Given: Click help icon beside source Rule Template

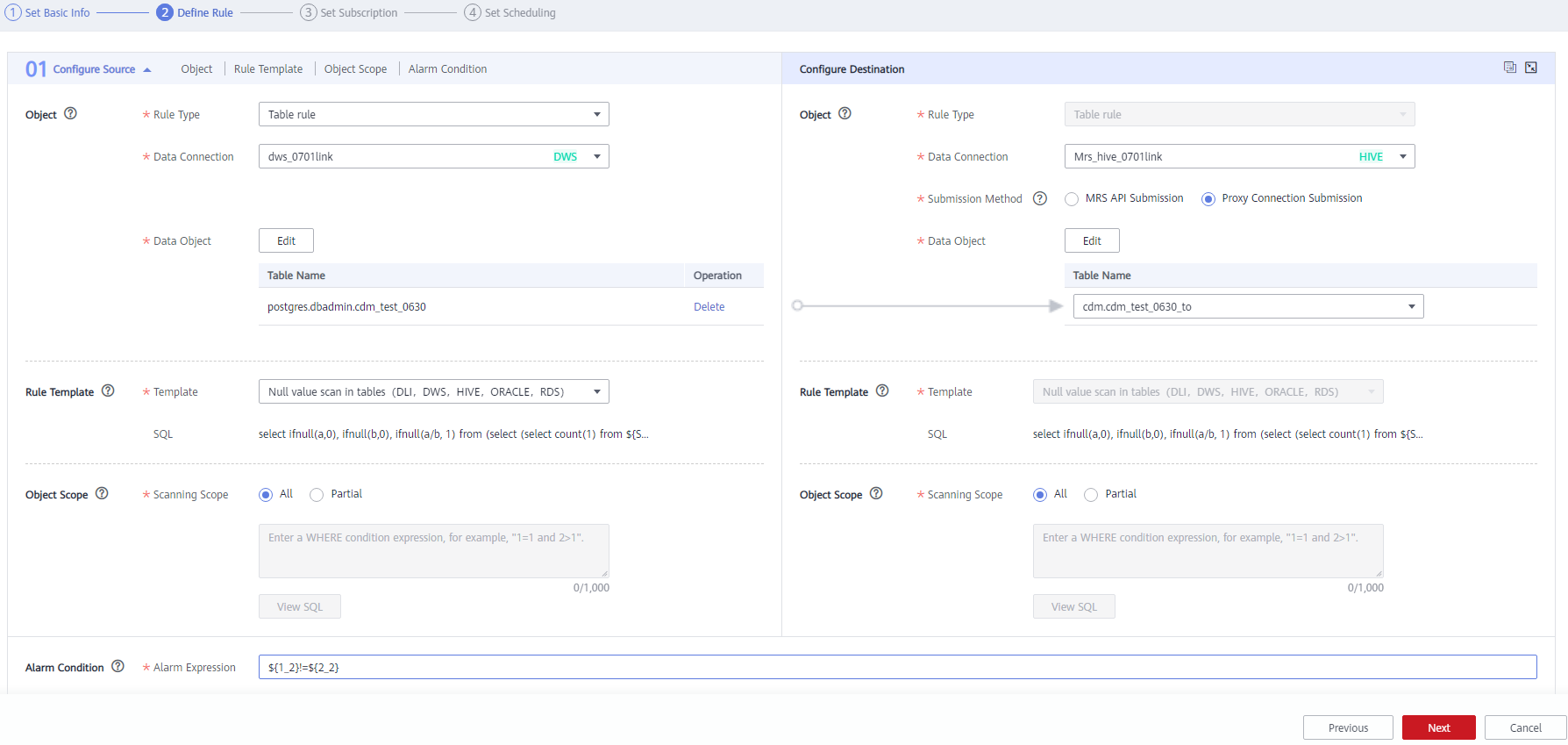Looking at the screenshot, I should [108, 390].
